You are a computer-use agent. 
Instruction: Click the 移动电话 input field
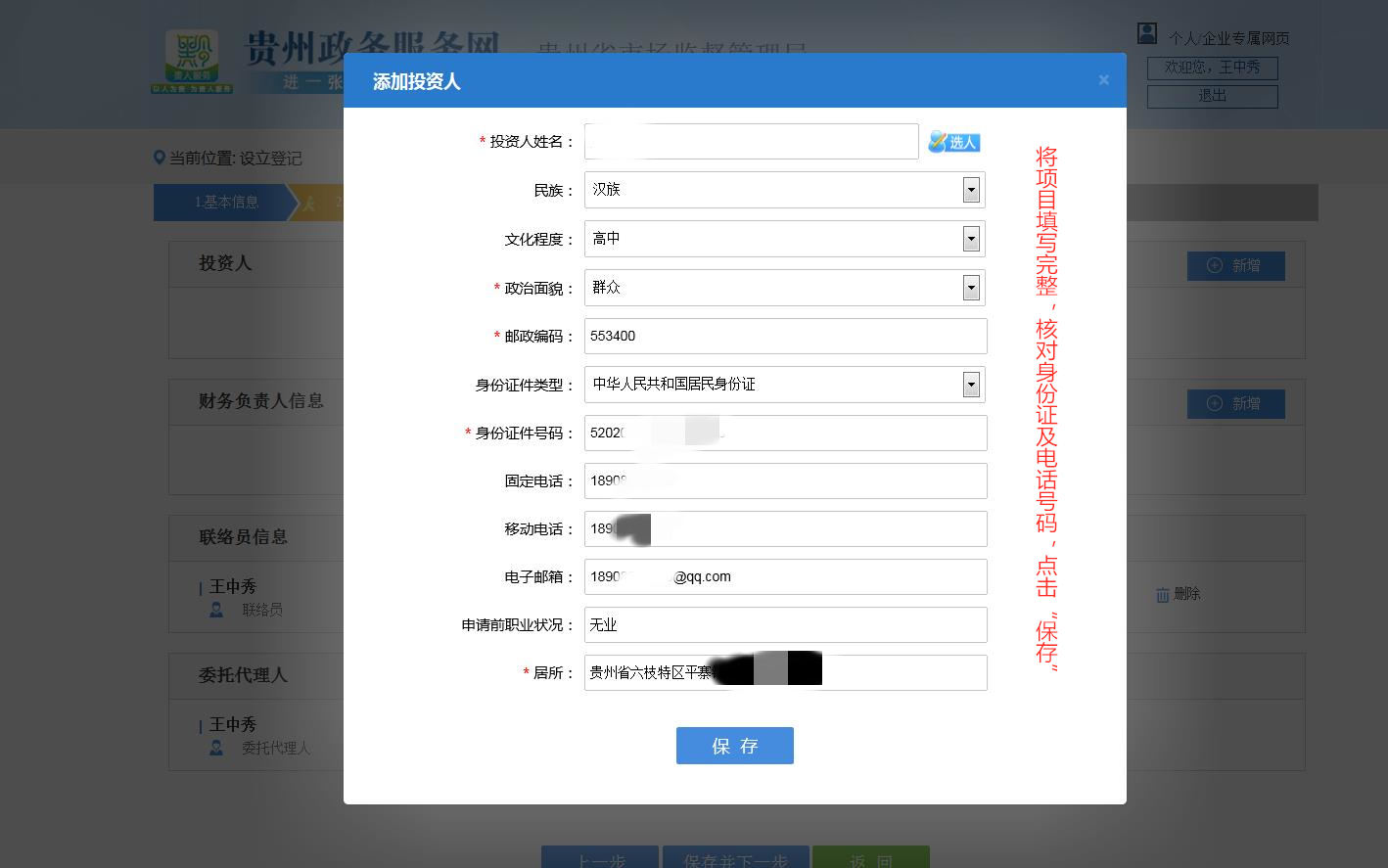click(786, 528)
